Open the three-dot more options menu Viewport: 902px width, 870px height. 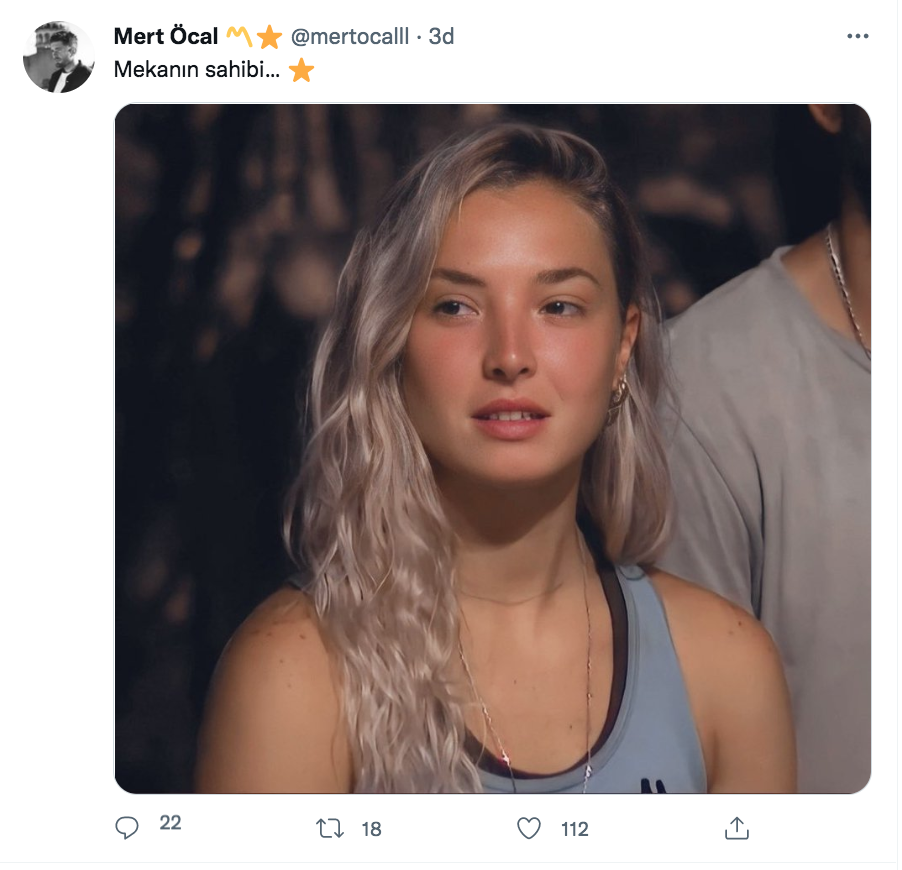point(858,36)
